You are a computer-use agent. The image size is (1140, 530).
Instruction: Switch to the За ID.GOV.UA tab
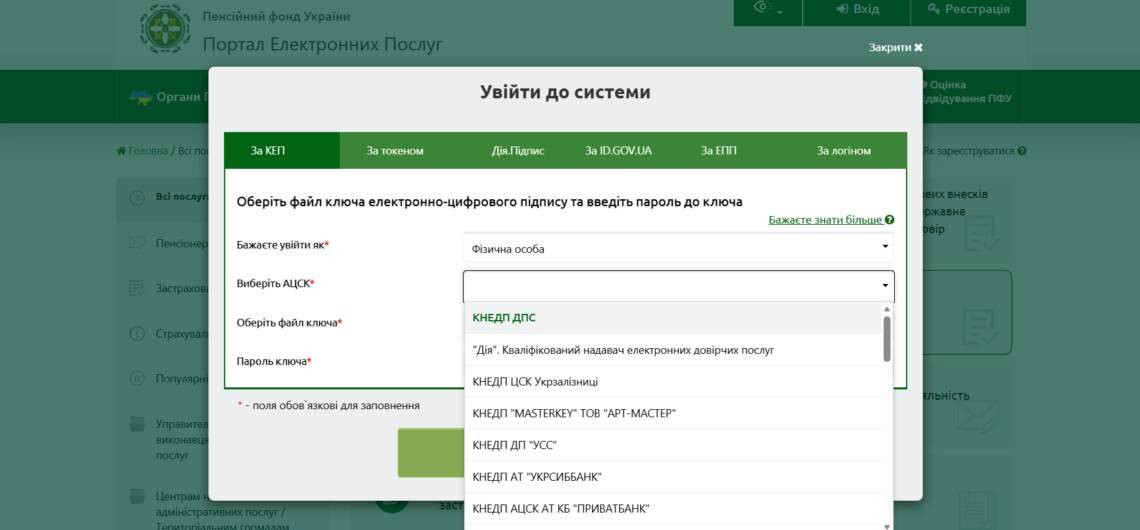618,150
